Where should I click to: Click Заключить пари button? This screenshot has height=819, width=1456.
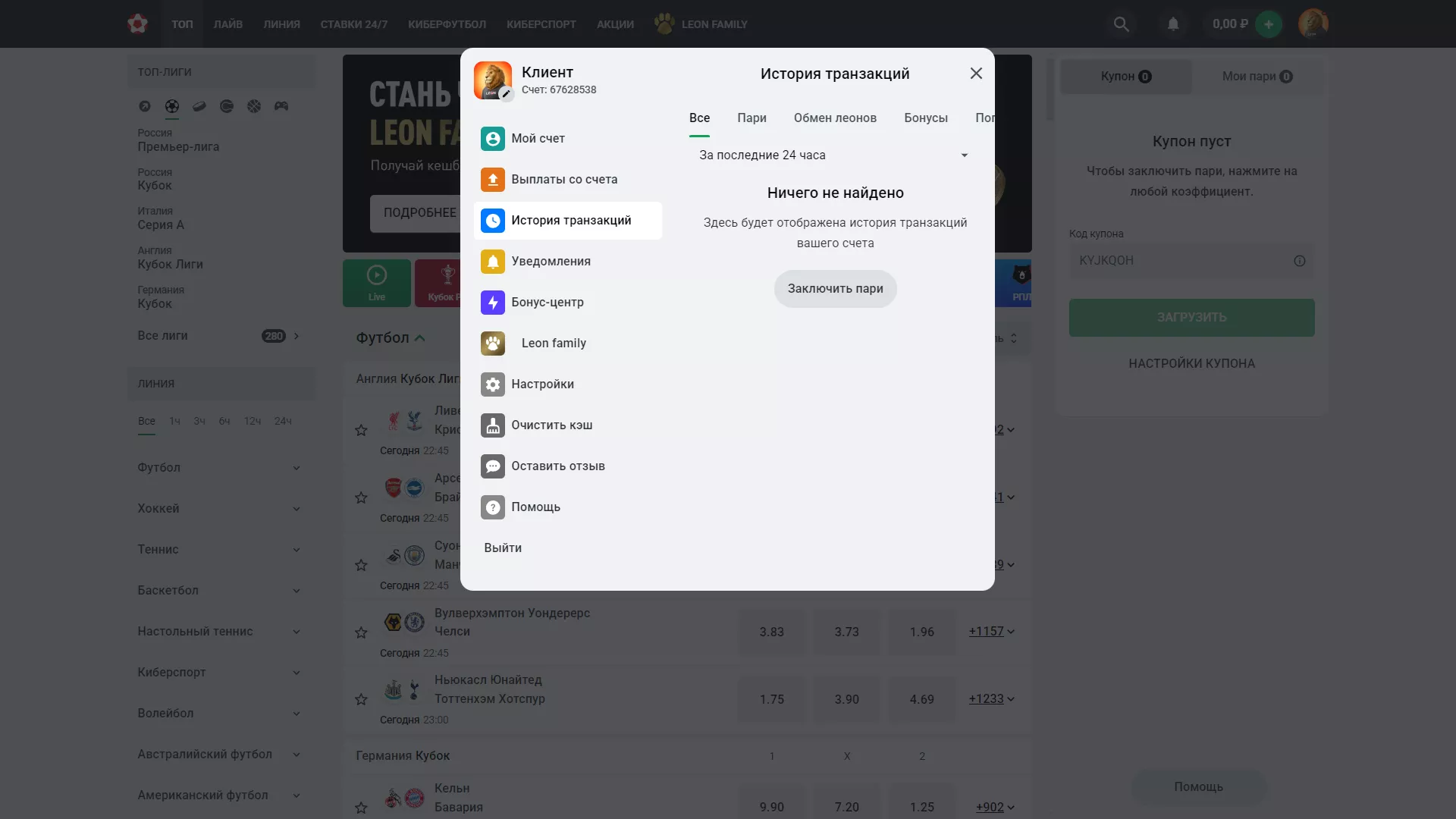pyautogui.click(x=835, y=289)
